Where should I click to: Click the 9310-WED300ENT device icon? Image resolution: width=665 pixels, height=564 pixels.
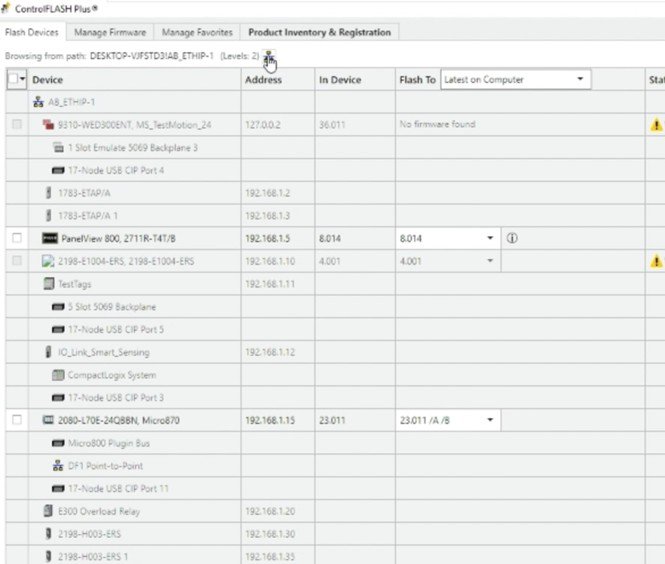point(48,125)
